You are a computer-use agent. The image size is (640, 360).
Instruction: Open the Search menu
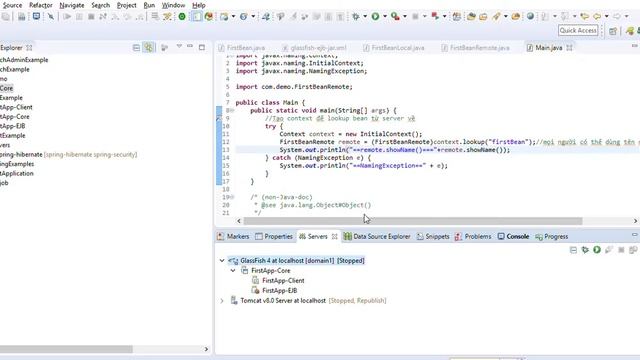click(x=100, y=5)
